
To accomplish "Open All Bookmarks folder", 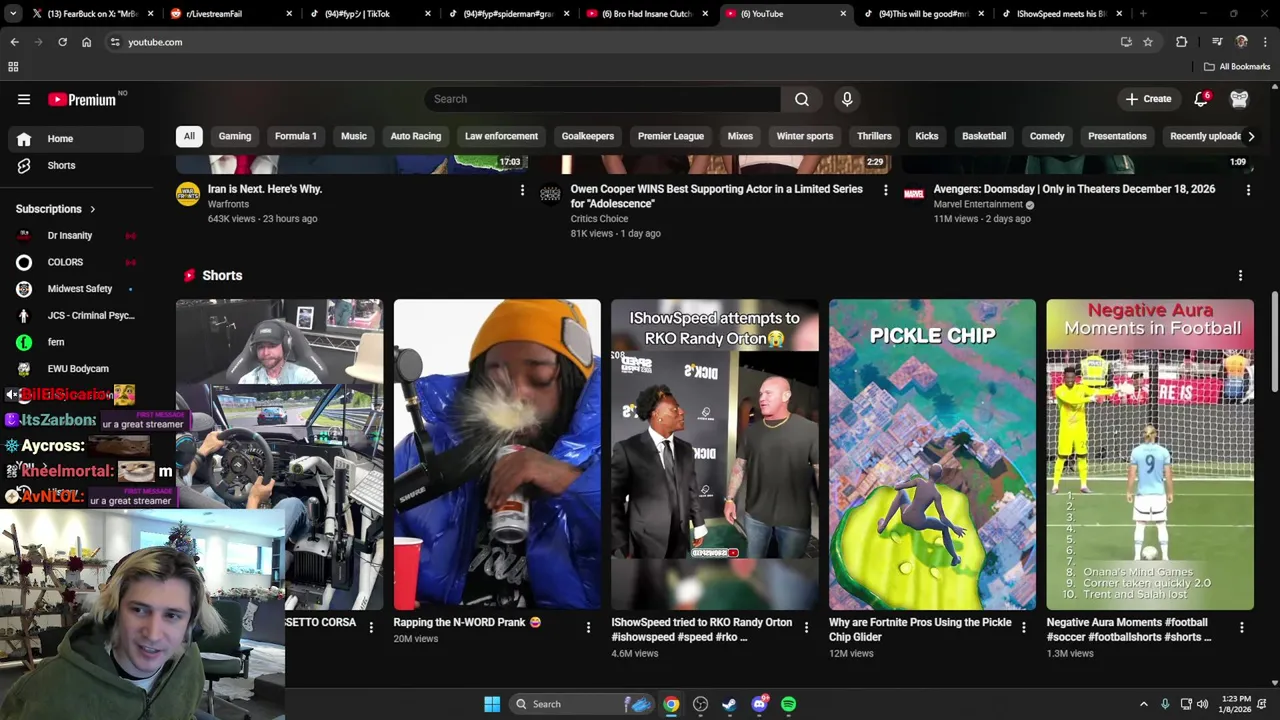I will coord(1237,67).
